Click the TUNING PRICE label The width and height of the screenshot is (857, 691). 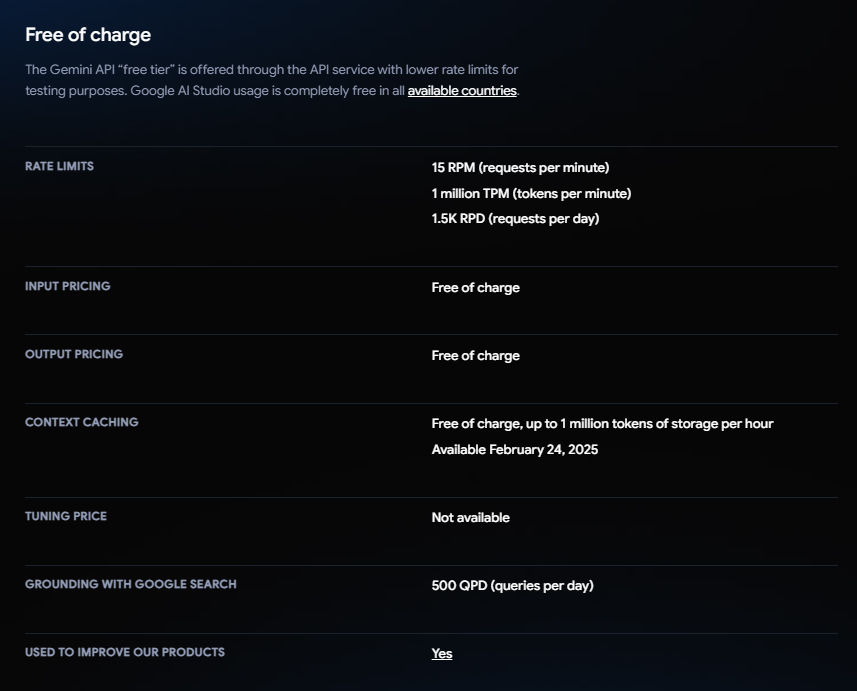[66, 516]
